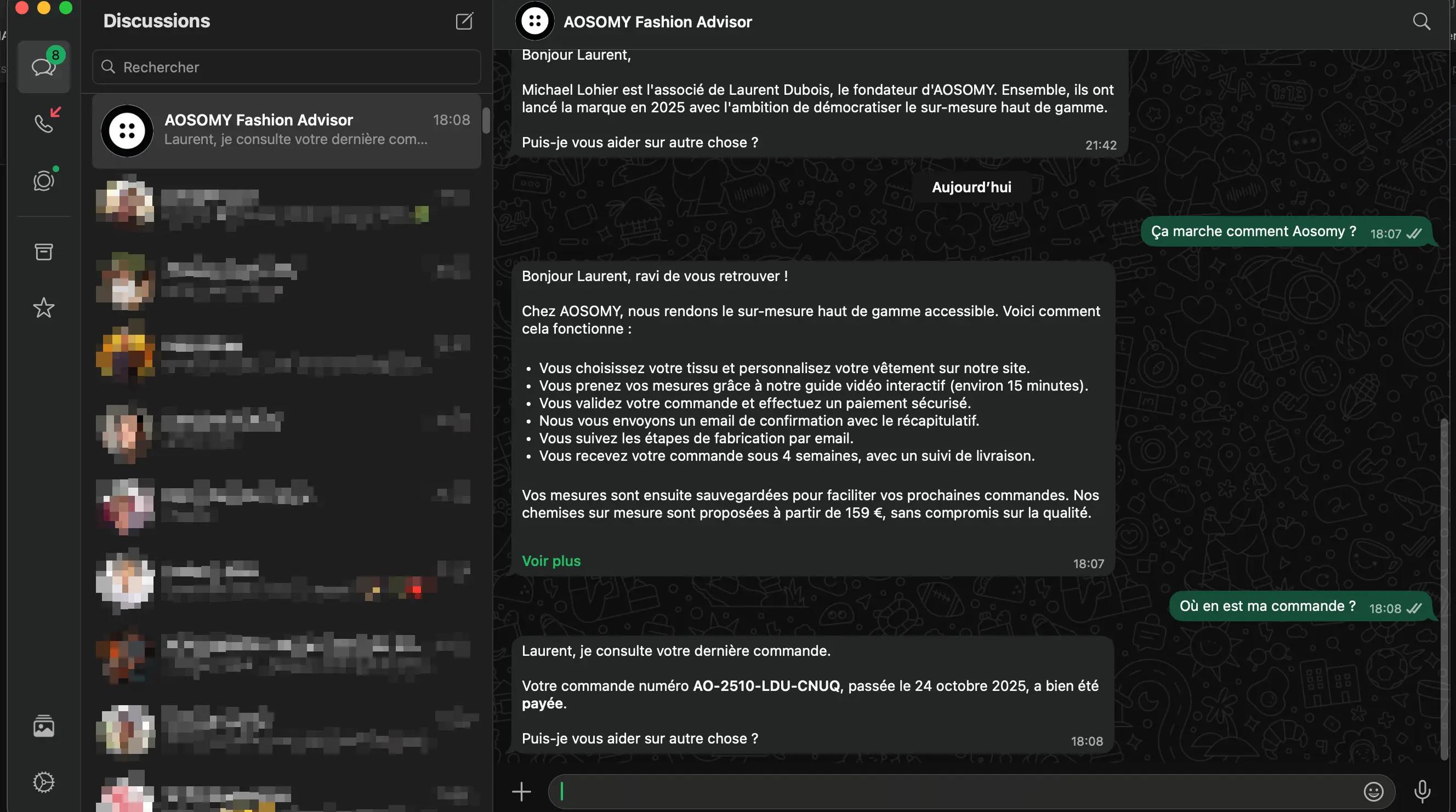The width and height of the screenshot is (1456, 812).
Task: Open the Chats tab with 8 unread badge
Action: pyautogui.click(x=43, y=67)
